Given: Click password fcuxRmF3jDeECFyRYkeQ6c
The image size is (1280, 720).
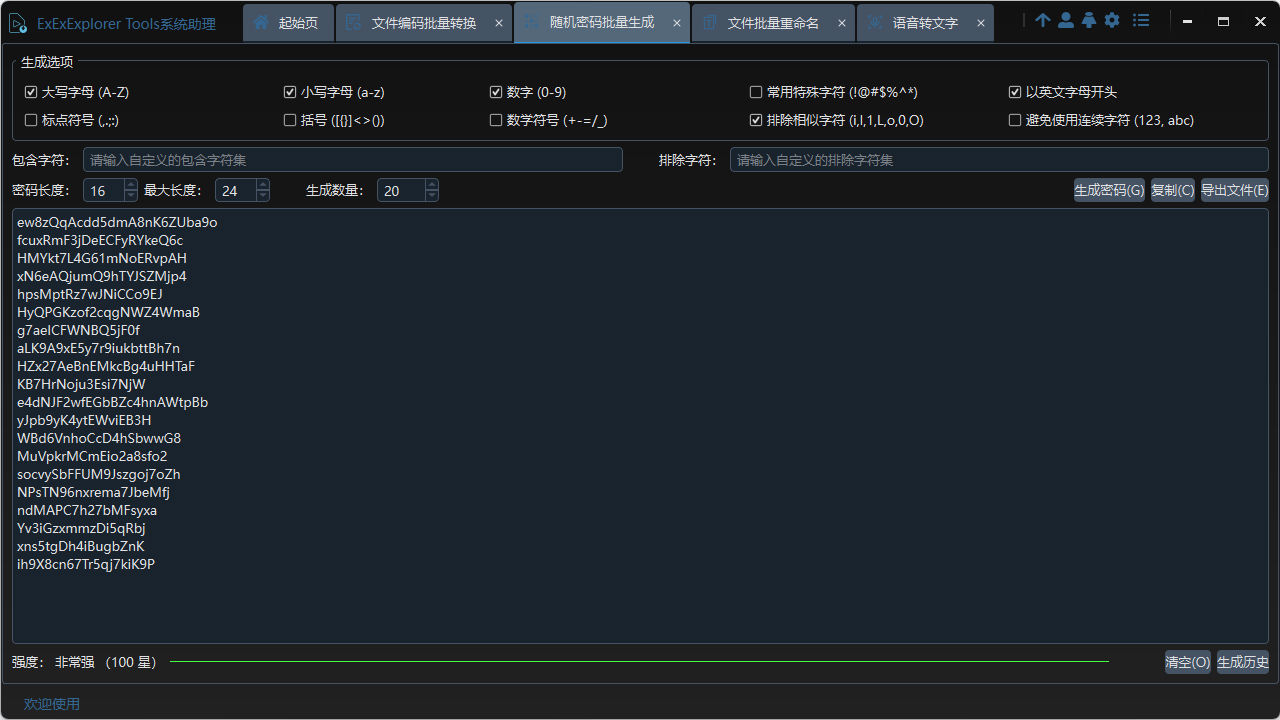Looking at the screenshot, I should 100,240.
